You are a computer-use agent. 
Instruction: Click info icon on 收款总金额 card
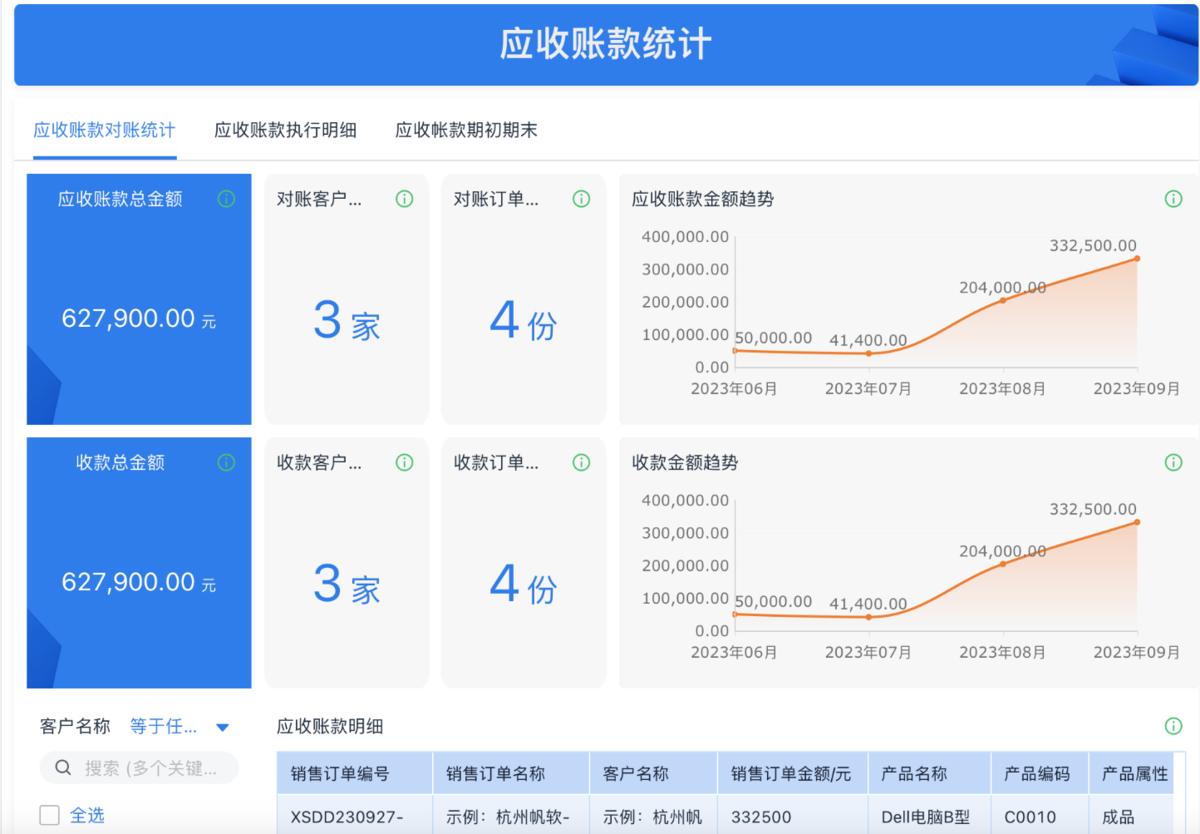point(226,462)
